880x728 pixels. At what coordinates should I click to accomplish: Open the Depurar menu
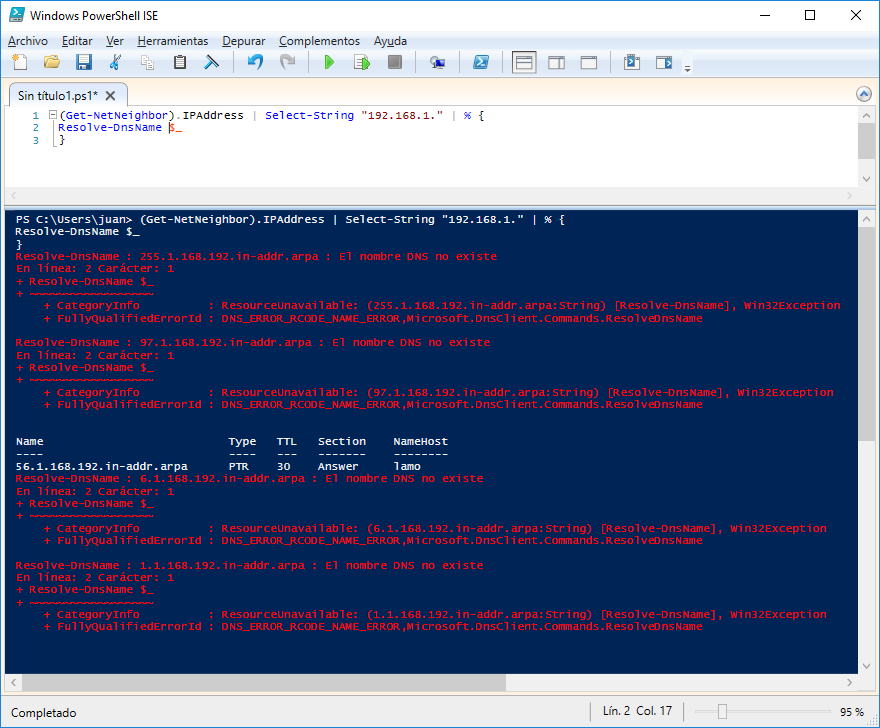[243, 41]
